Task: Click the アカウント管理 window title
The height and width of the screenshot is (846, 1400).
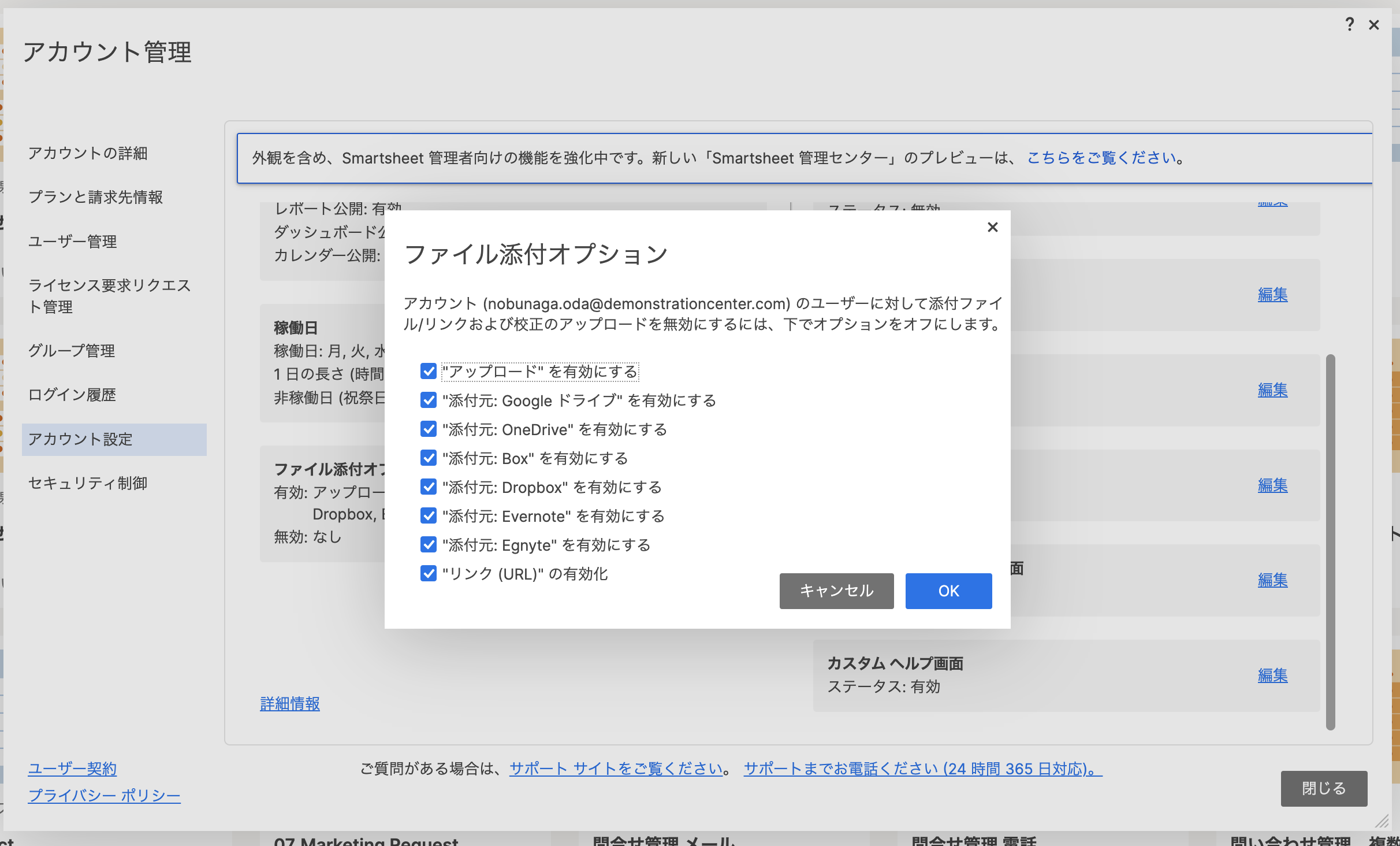Action: [x=107, y=52]
